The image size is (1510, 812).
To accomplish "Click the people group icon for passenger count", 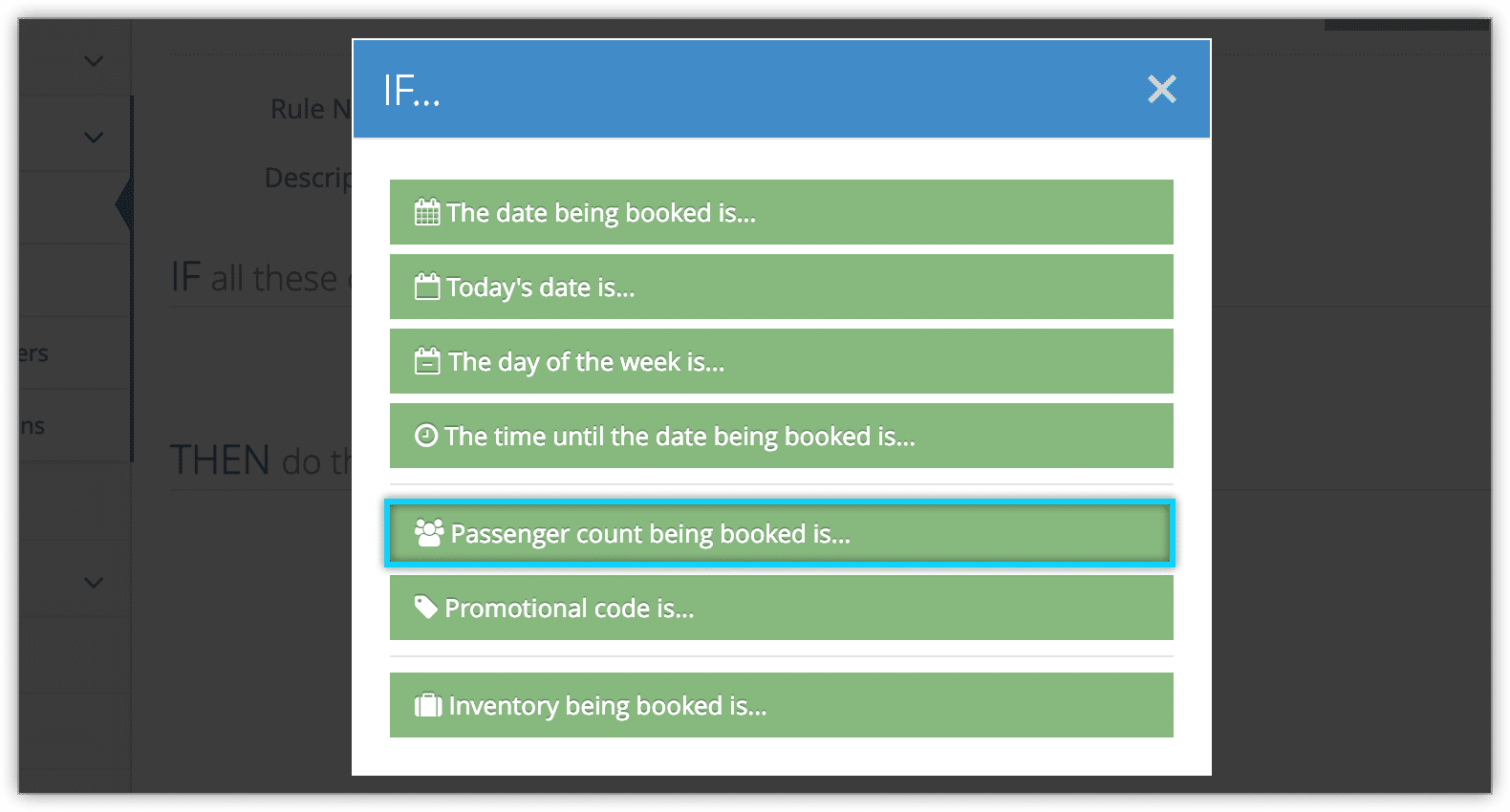I will pyautogui.click(x=429, y=533).
